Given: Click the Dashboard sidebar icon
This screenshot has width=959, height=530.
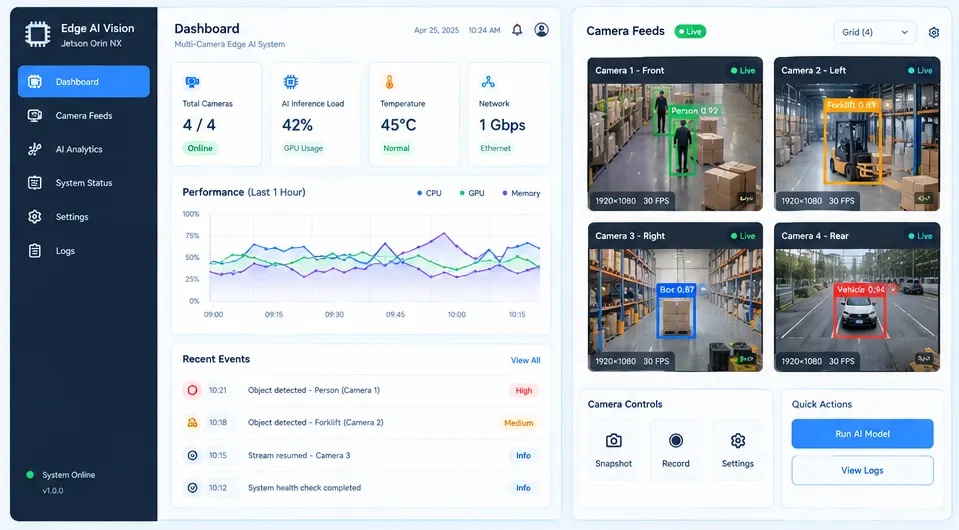Looking at the screenshot, I should (x=35, y=81).
